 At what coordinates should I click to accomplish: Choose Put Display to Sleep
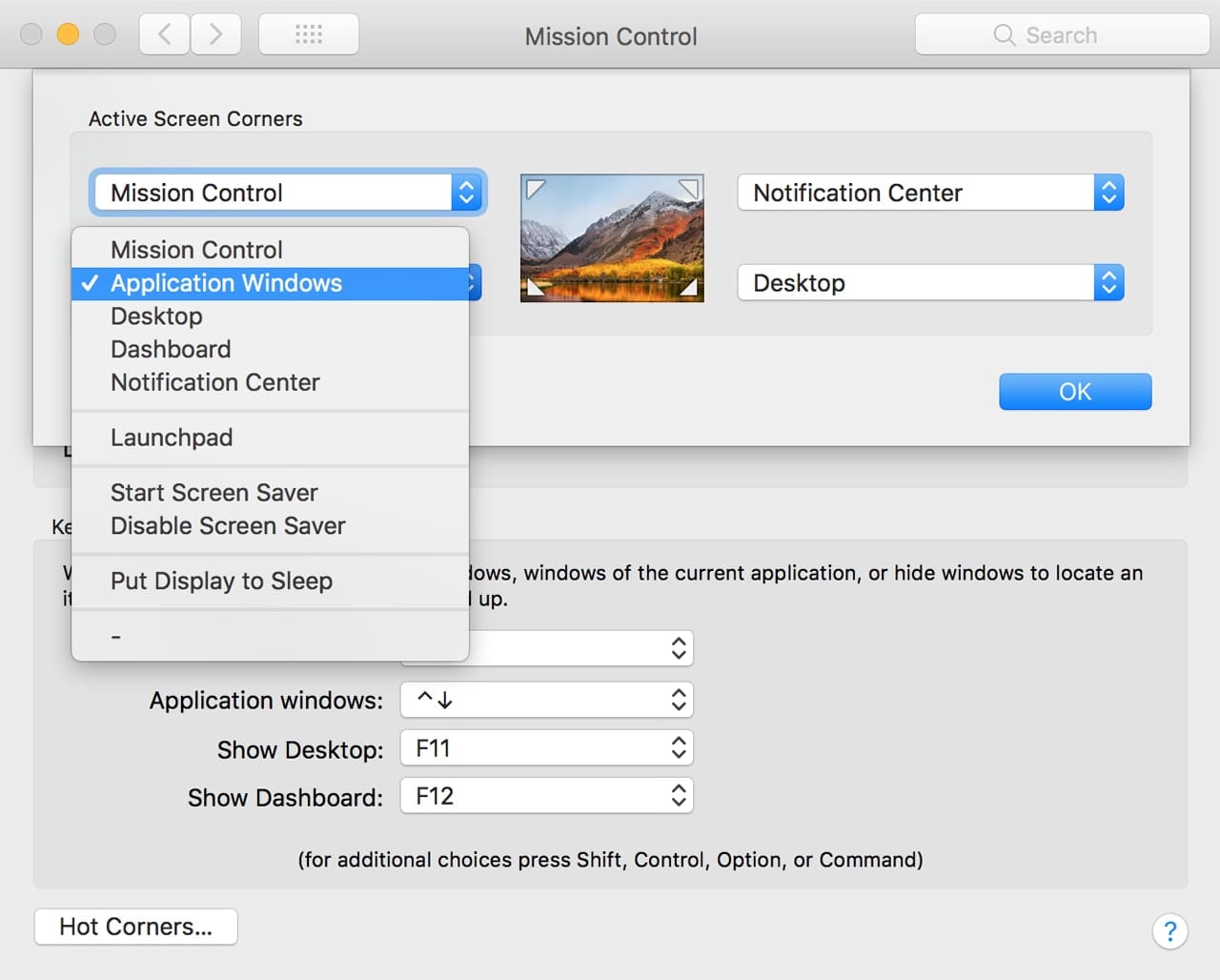(x=221, y=582)
